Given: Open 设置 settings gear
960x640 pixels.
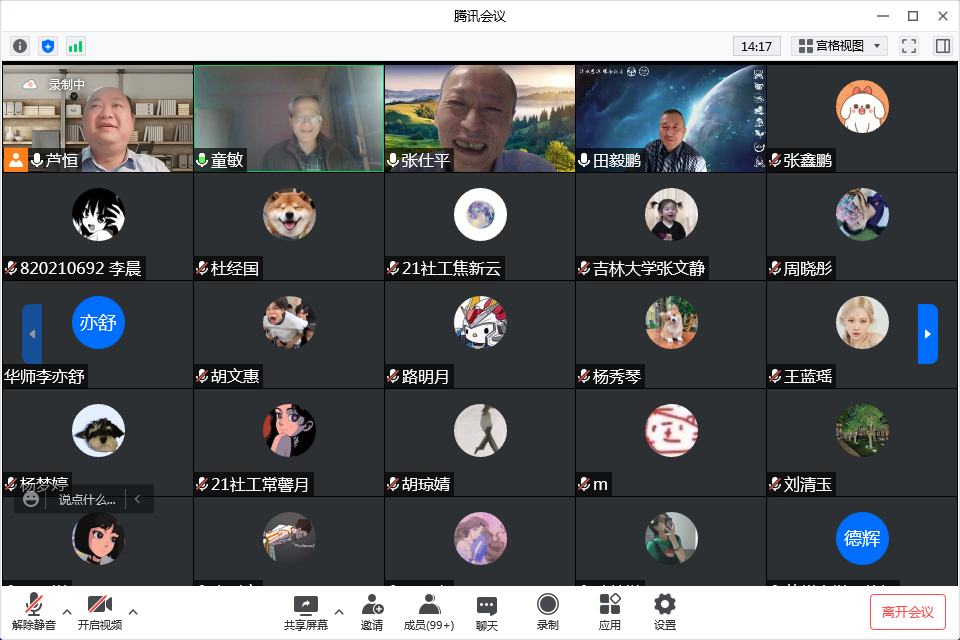Looking at the screenshot, I should [x=665, y=611].
